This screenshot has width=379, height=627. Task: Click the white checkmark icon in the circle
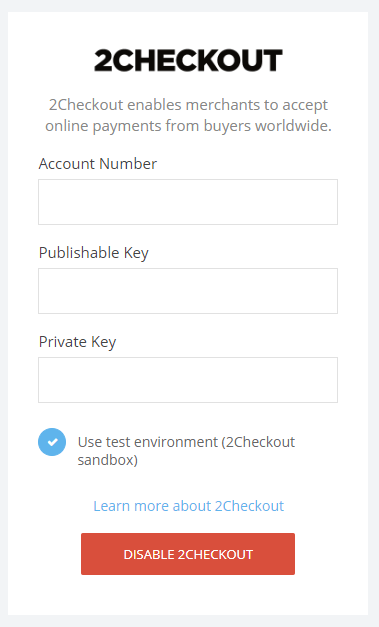pos(52,442)
